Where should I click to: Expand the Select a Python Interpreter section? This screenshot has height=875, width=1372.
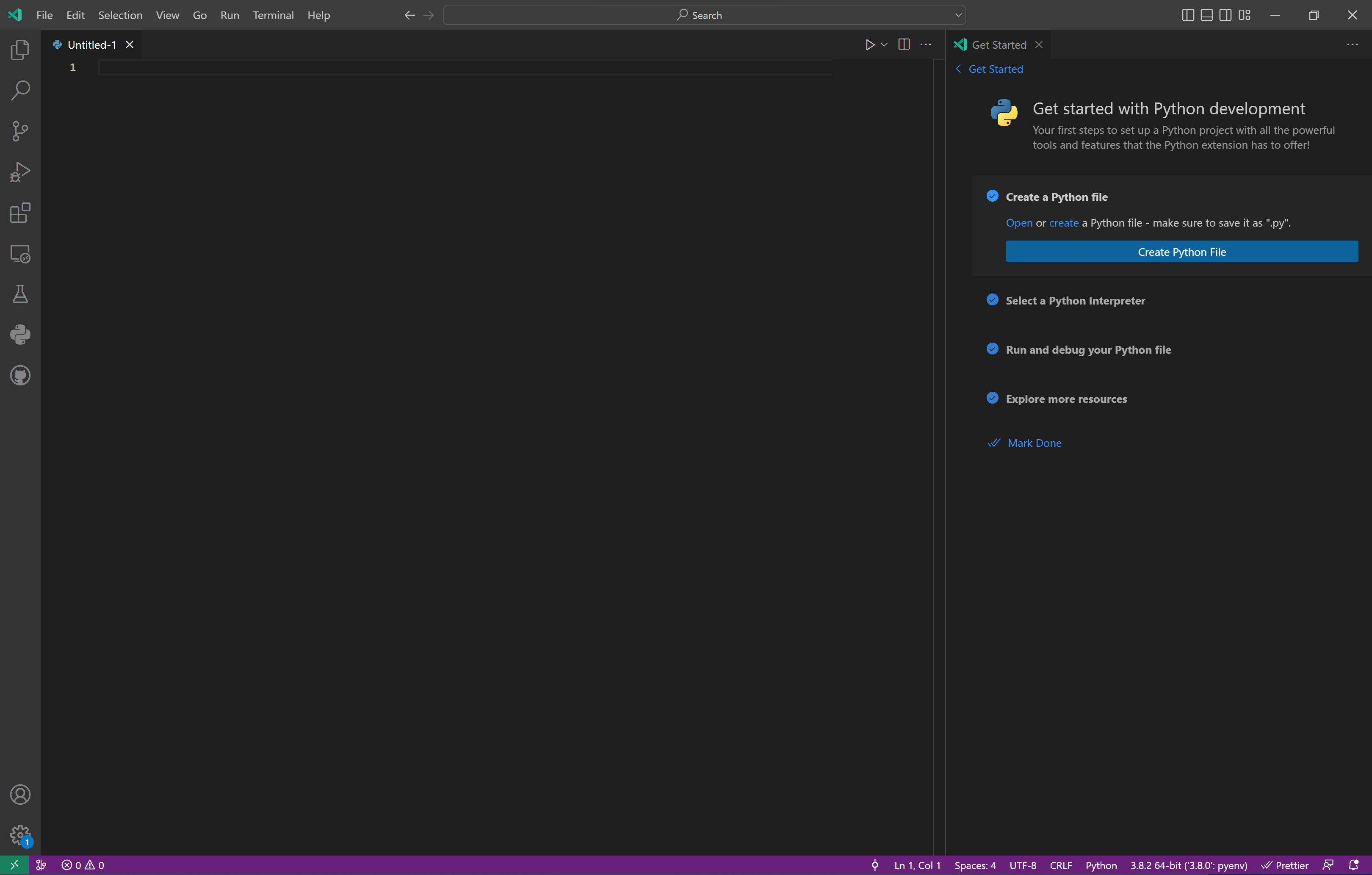[1073, 300]
